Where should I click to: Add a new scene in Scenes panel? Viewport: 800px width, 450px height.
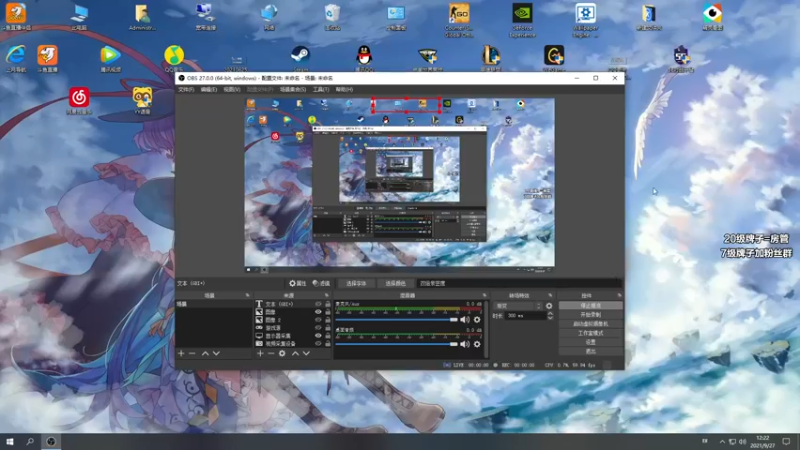[x=181, y=353]
